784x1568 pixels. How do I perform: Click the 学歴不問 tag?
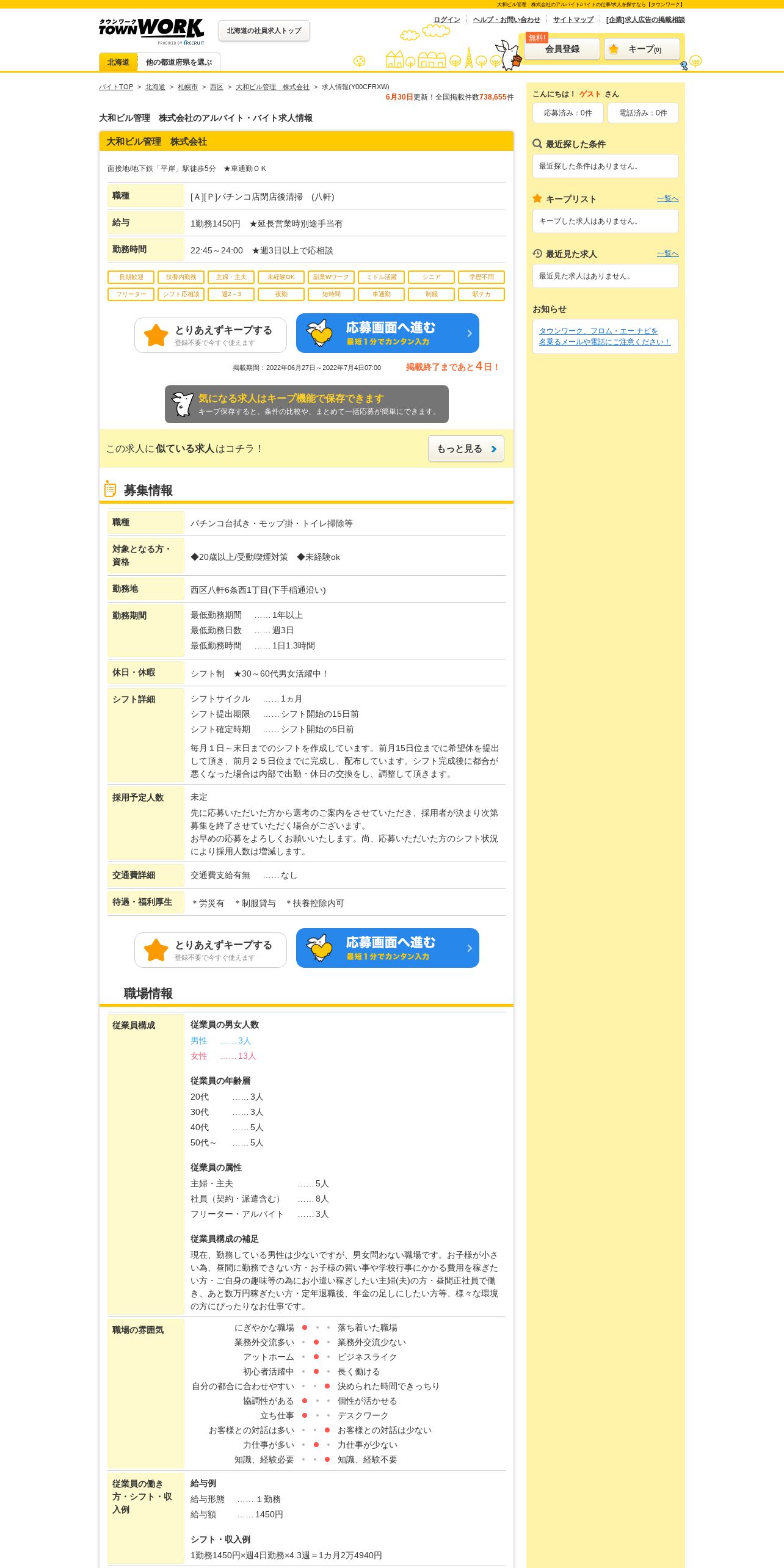point(481,277)
